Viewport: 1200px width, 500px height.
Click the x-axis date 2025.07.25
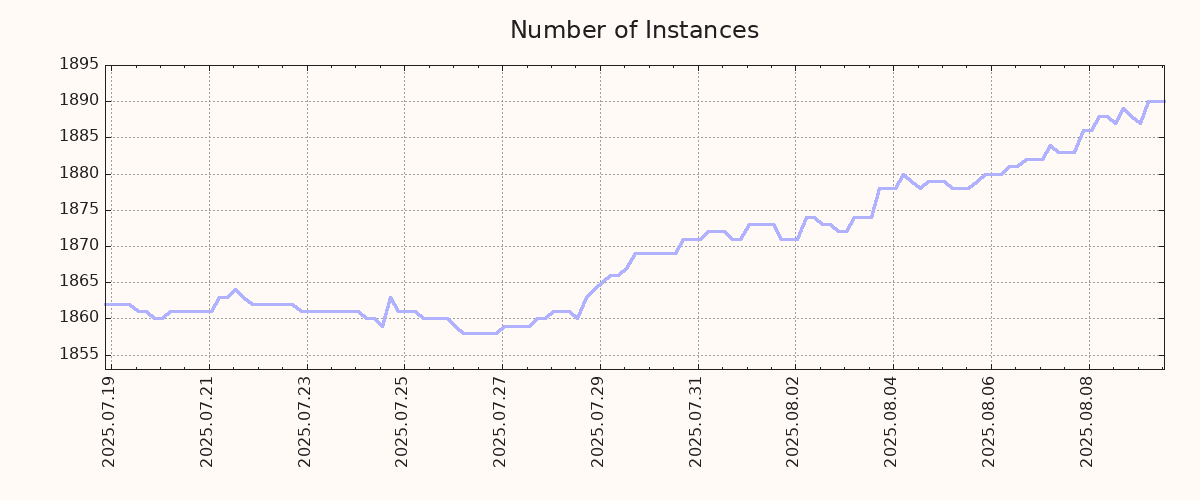[x=403, y=421]
